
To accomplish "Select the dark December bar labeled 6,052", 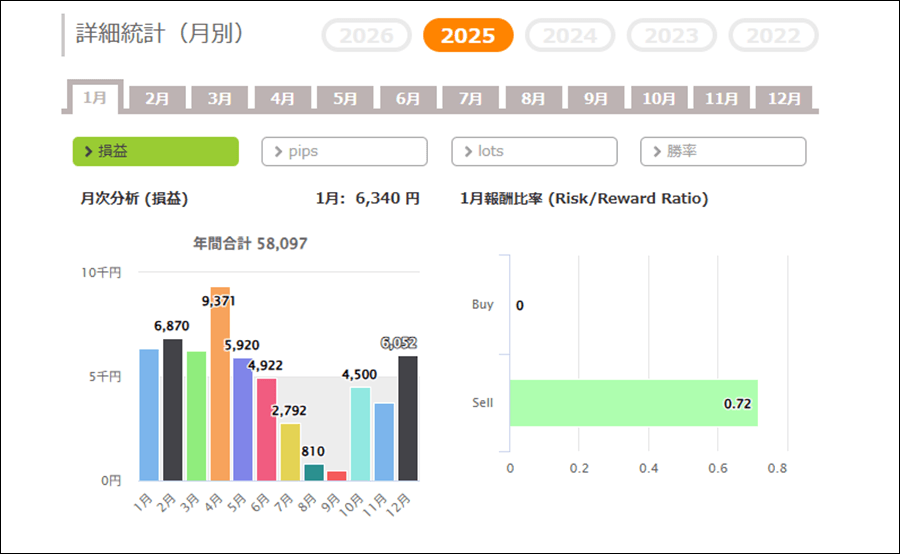I will coord(408,418).
